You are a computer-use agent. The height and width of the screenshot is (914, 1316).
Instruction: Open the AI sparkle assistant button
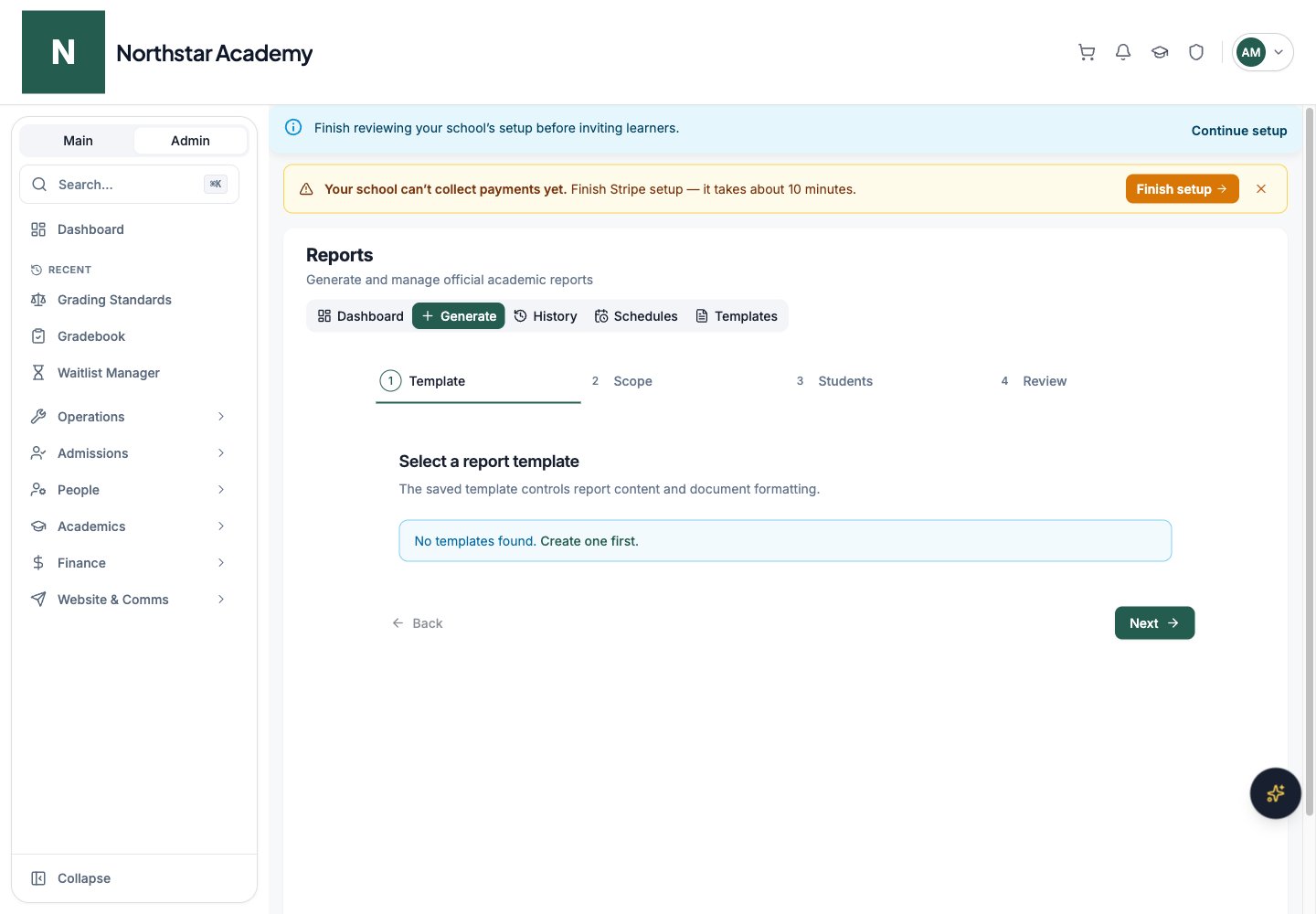coord(1275,793)
